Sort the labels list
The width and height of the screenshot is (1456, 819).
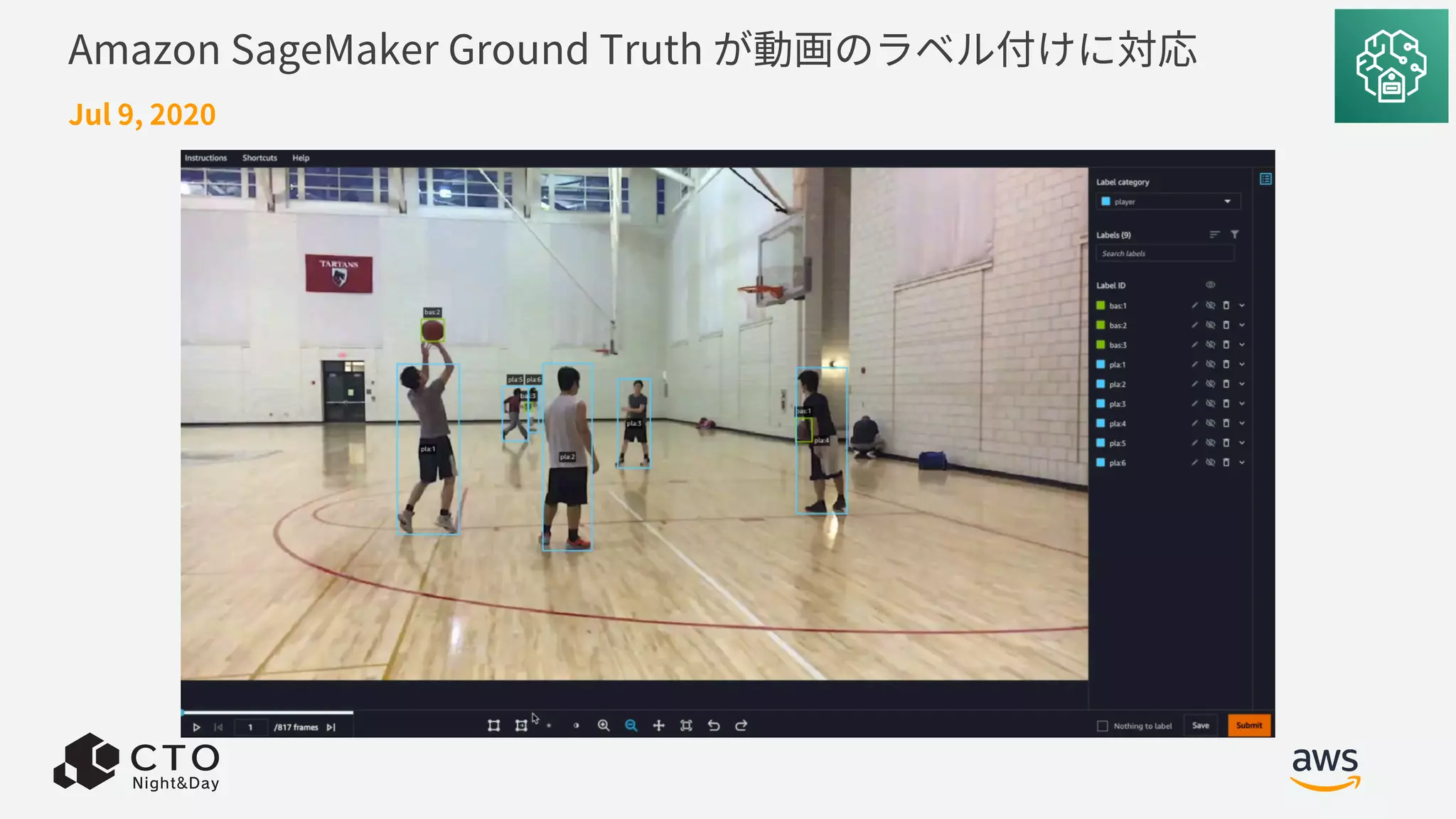pyautogui.click(x=1214, y=235)
